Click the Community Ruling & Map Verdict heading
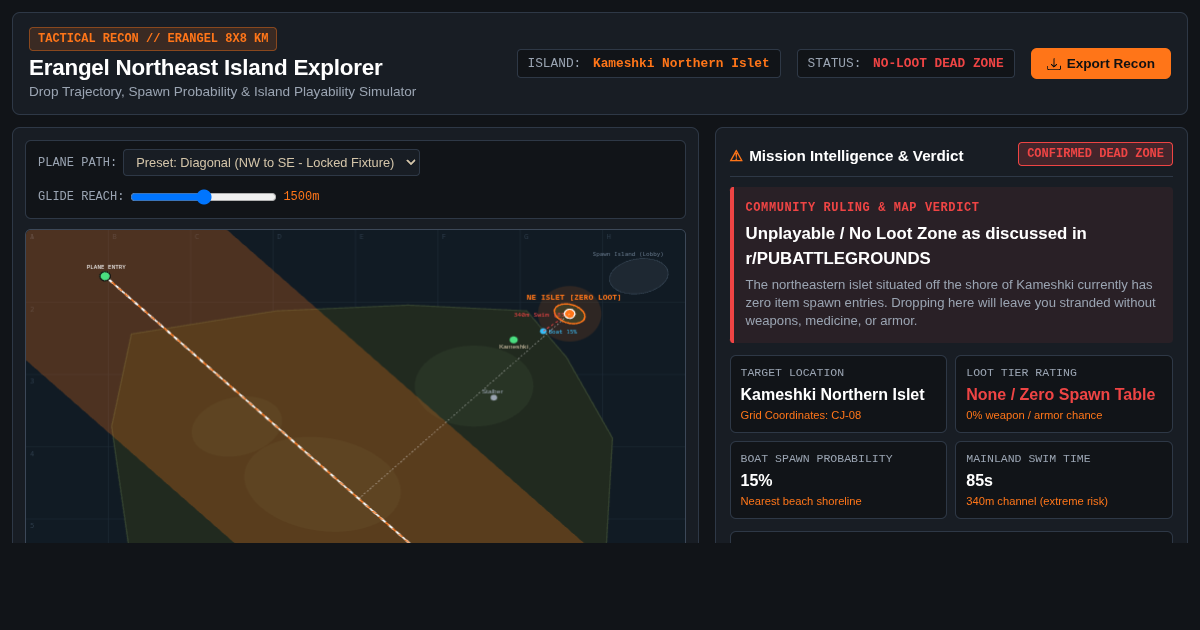This screenshot has width=1200, height=630. [x=862, y=208]
